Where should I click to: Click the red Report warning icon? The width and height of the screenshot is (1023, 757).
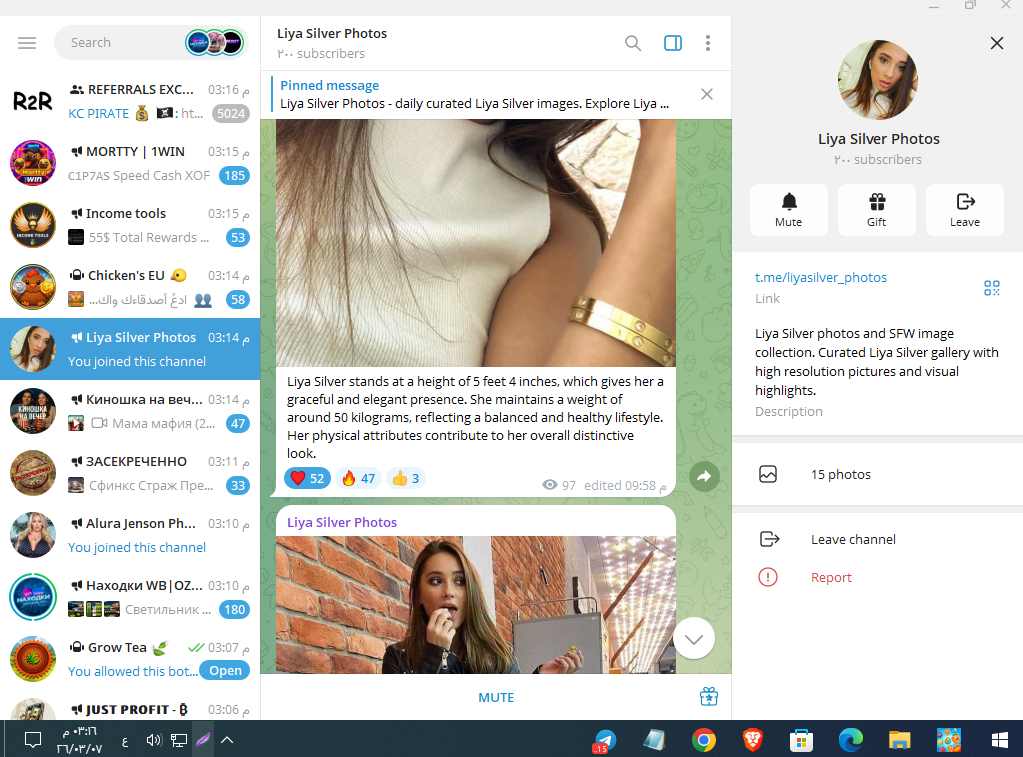coord(768,577)
